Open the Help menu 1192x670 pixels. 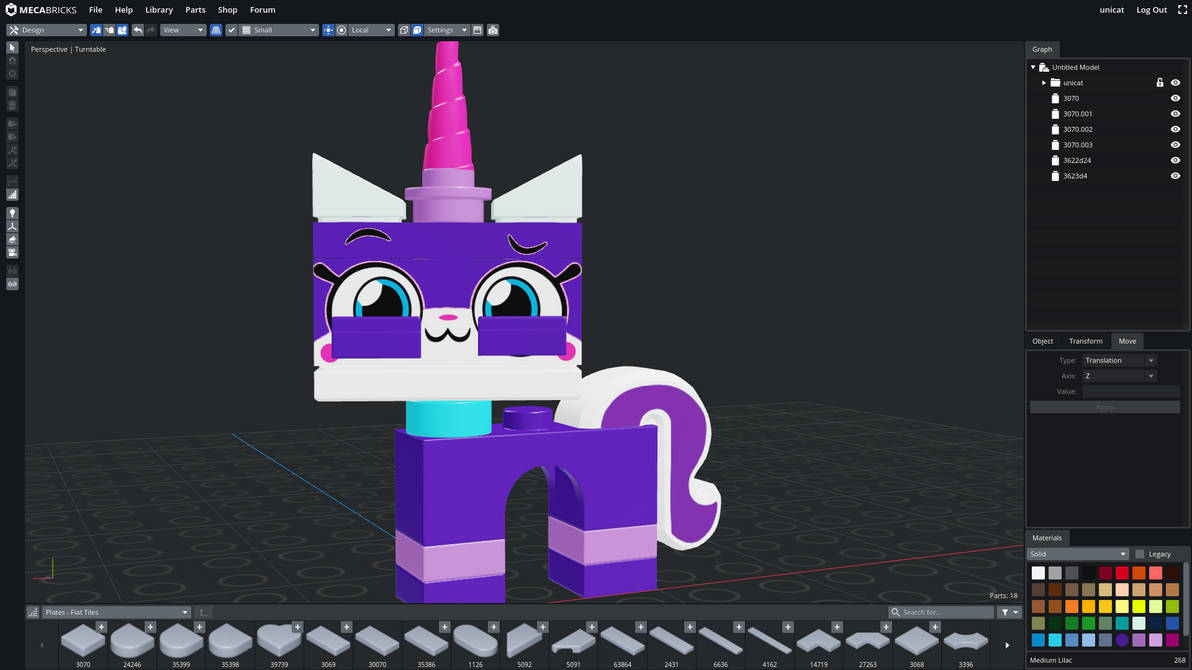click(124, 10)
